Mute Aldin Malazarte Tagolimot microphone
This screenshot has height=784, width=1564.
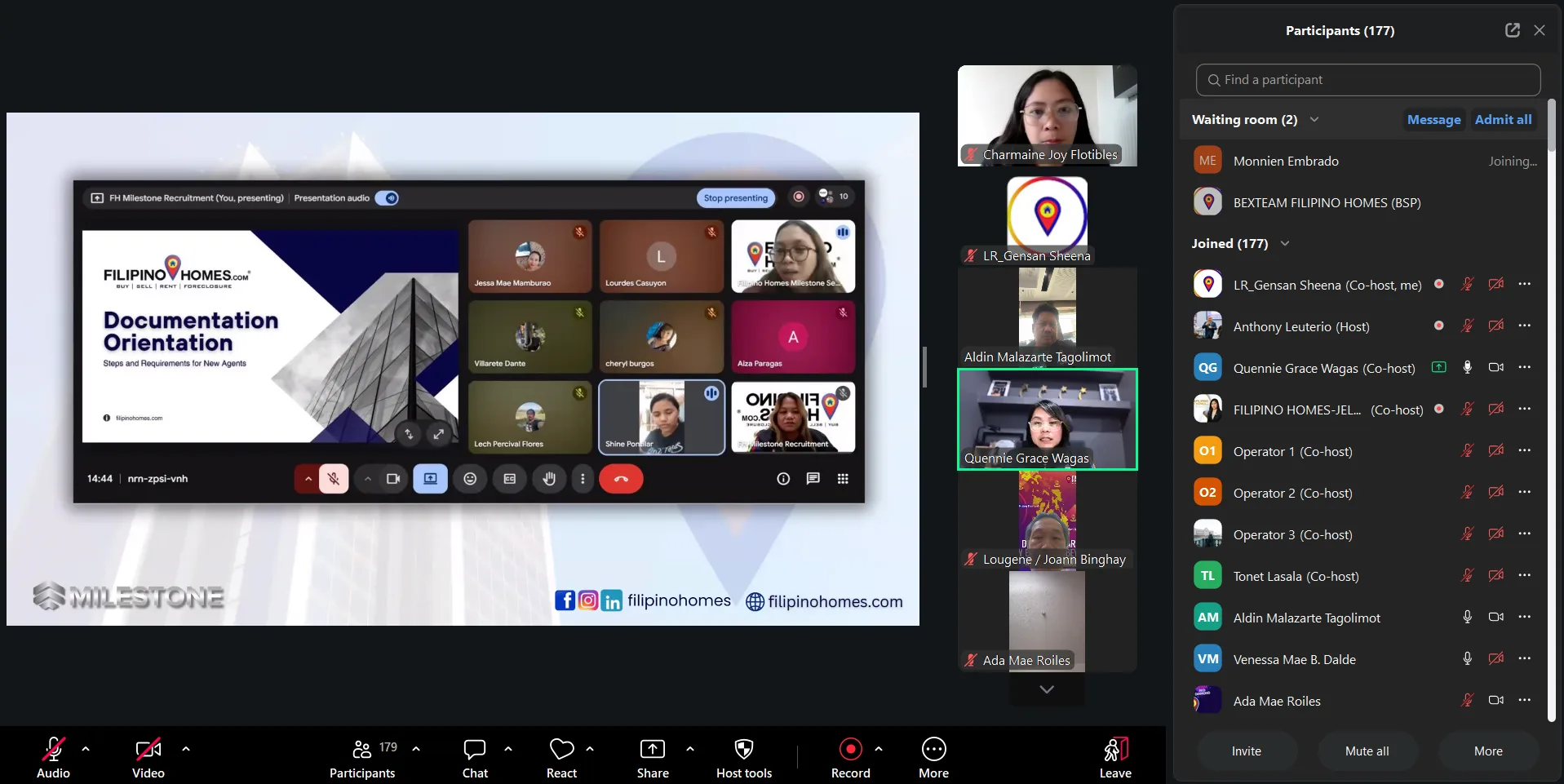[1467, 617]
